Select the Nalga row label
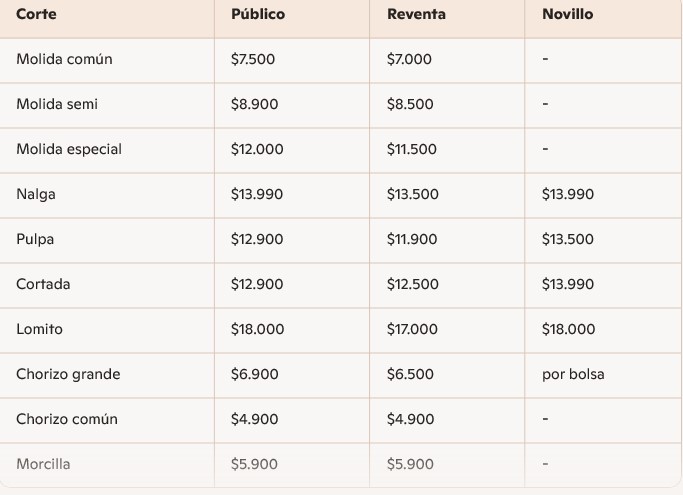The image size is (683, 495). click(36, 194)
